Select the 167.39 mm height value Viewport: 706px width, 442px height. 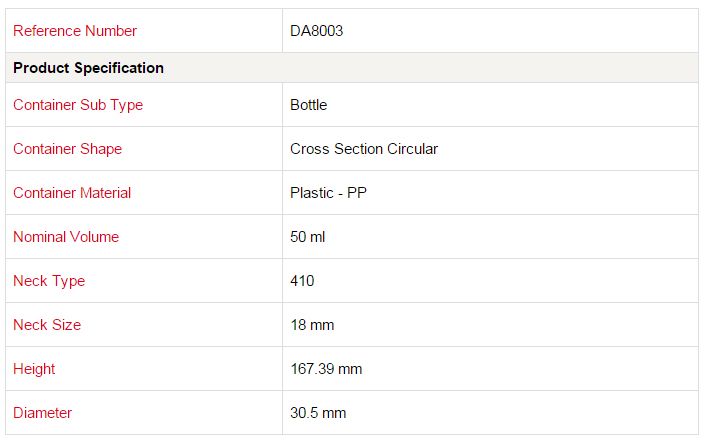pyautogui.click(x=326, y=369)
